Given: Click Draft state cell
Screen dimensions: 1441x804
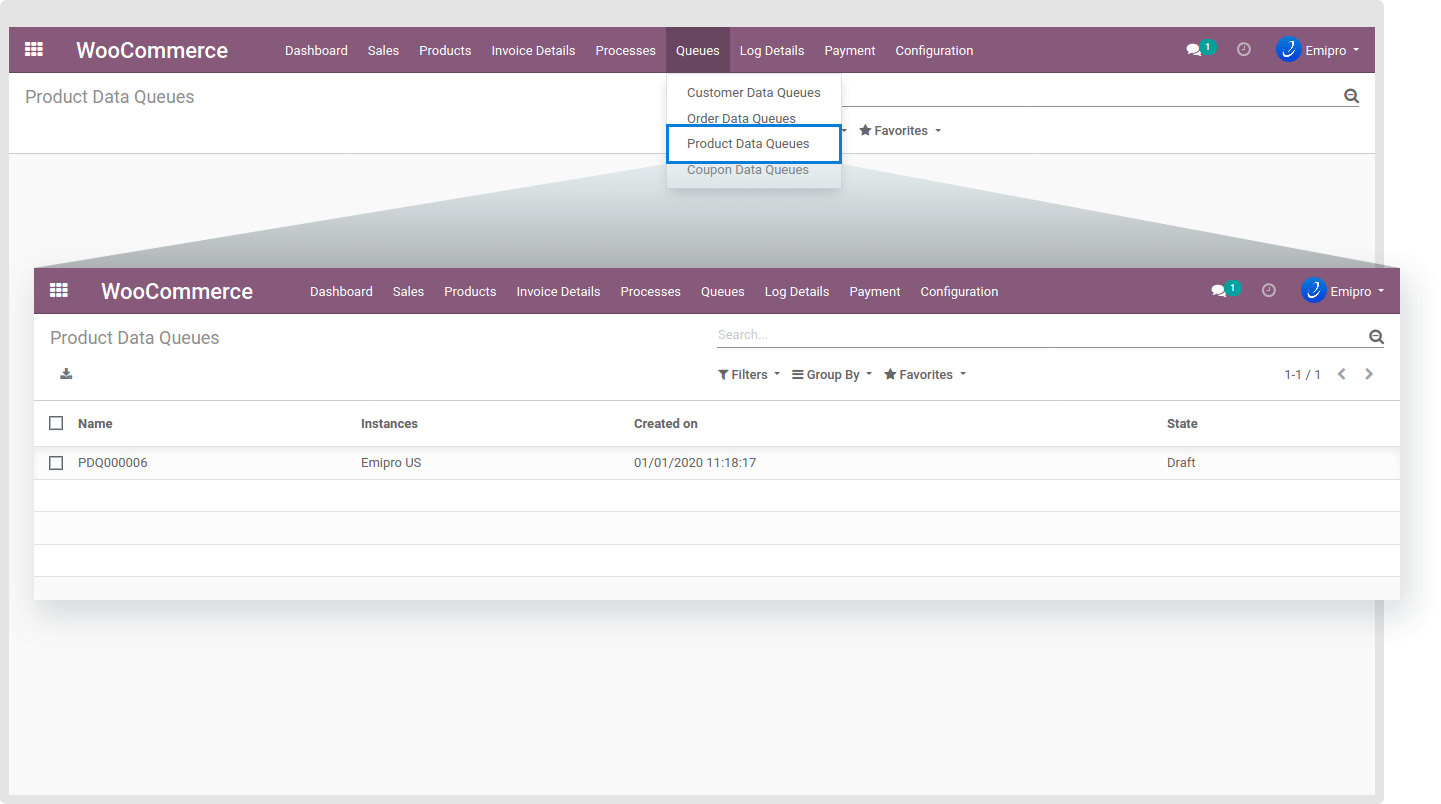Looking at the screenshot, I should click(1181, 463).
